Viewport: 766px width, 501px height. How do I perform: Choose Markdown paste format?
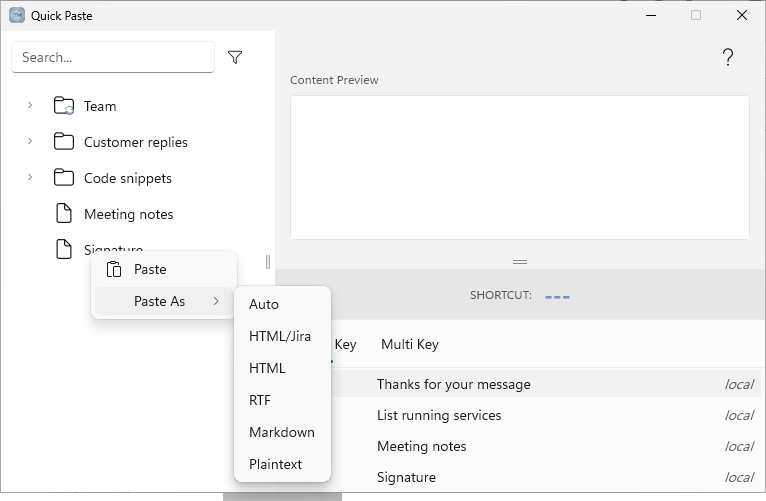[282, 432]
